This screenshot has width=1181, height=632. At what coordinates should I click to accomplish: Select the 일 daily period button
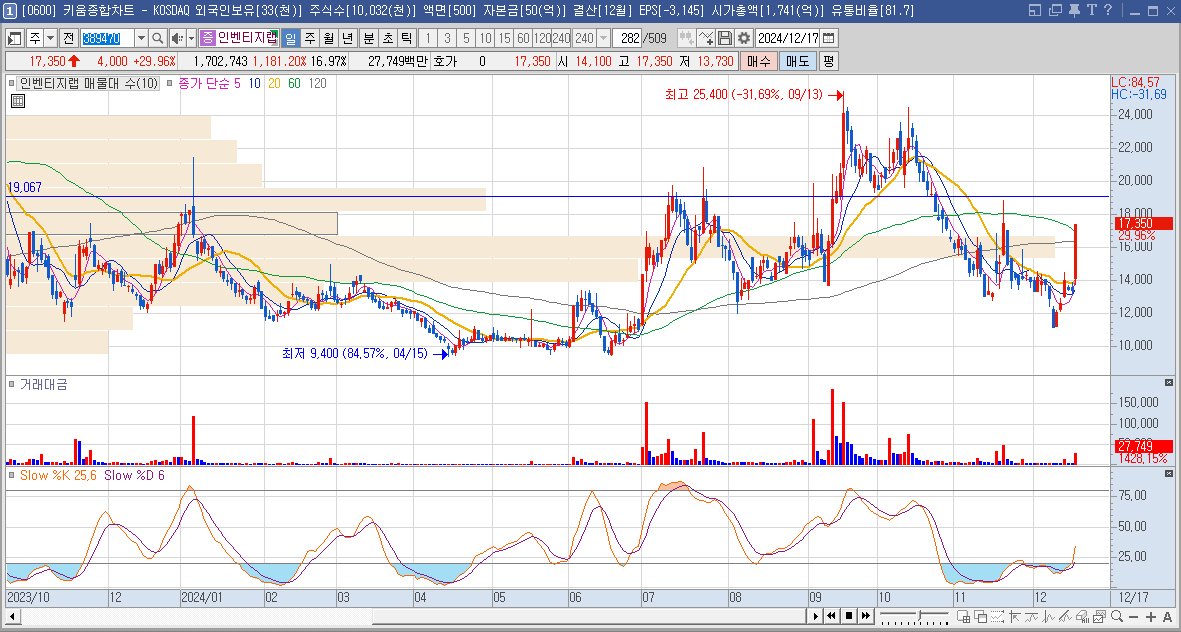pos(291,38)
